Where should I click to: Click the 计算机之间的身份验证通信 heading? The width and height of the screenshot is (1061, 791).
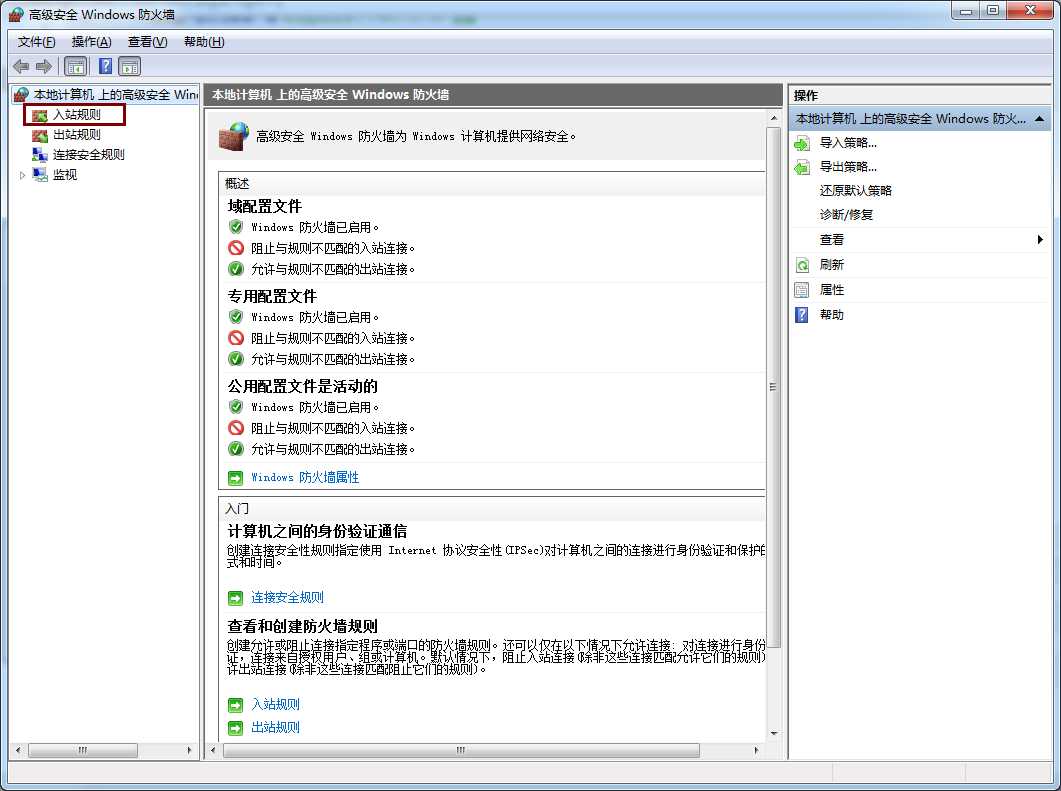[317, 532]
